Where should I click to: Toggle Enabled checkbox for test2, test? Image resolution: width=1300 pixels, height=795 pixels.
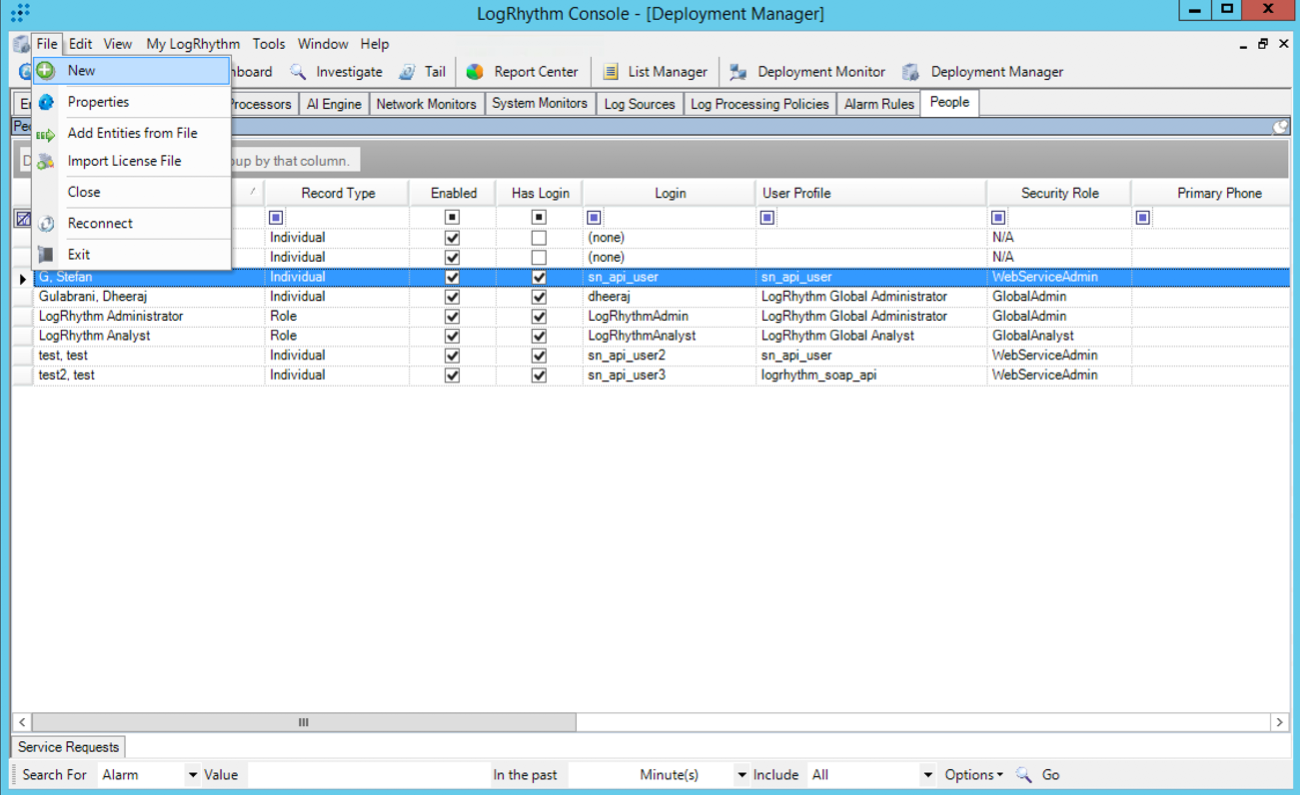tap(452, 375)
